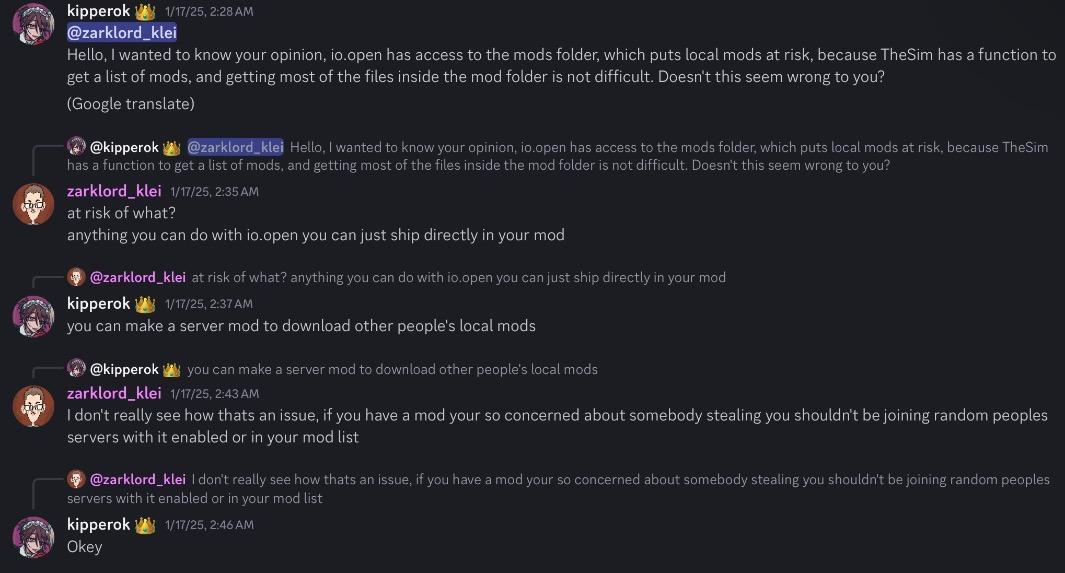Click small kipperok avatar in "server mod" reply preview
Image resolution: width=1065 pixels, height=573 pixels.
76,369
